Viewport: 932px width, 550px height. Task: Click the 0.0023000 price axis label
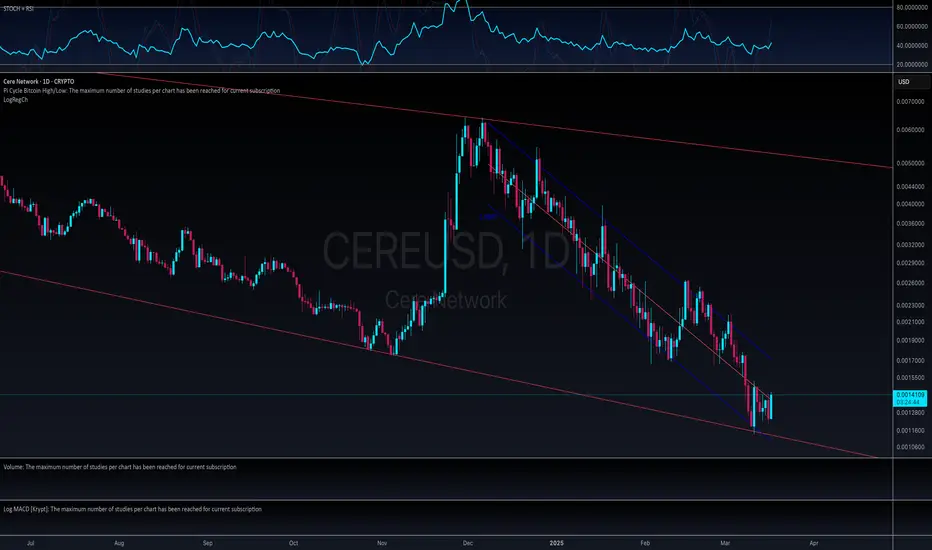coord(910,306)
